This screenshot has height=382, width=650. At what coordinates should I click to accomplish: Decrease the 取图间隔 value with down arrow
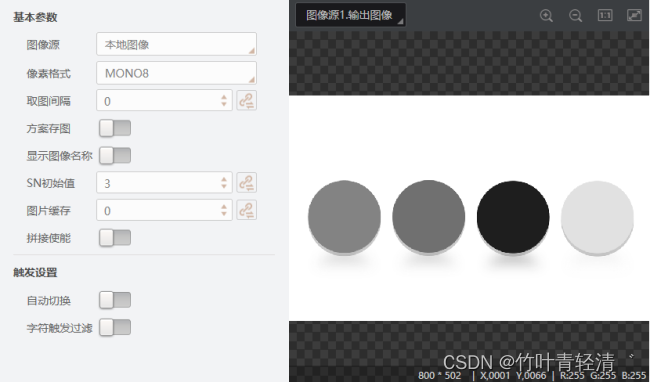(224, 104)
